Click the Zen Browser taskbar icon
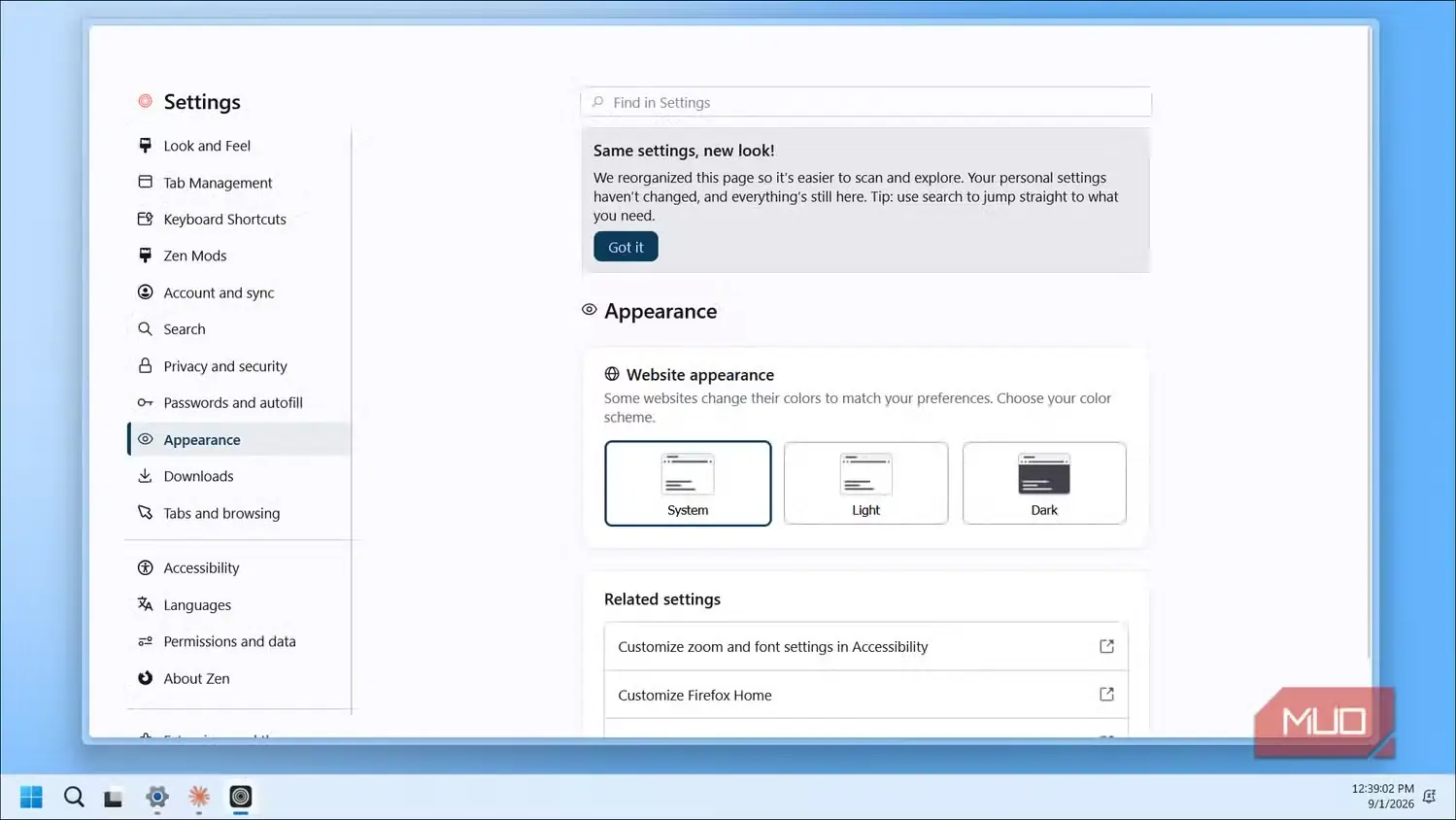This screenshot has height=820, width=1456. pos(241,797)
